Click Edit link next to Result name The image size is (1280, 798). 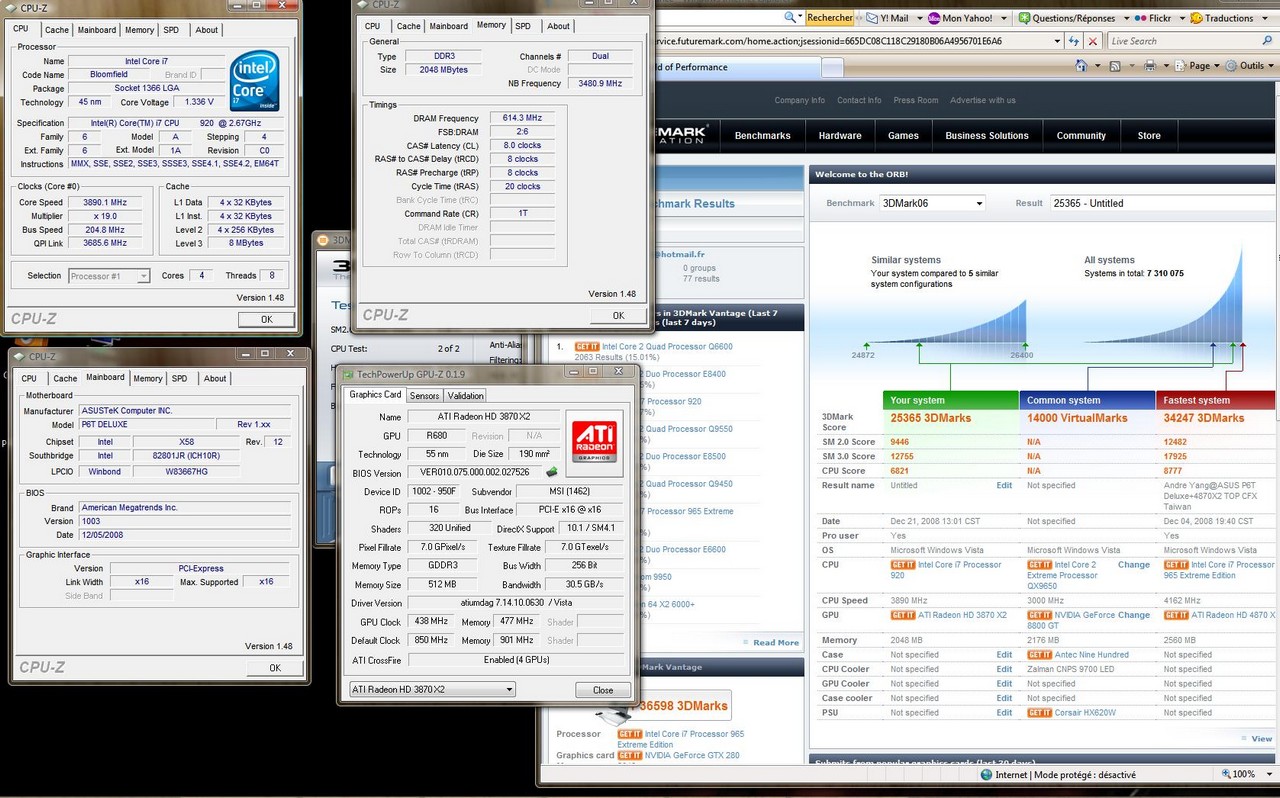1004,486
